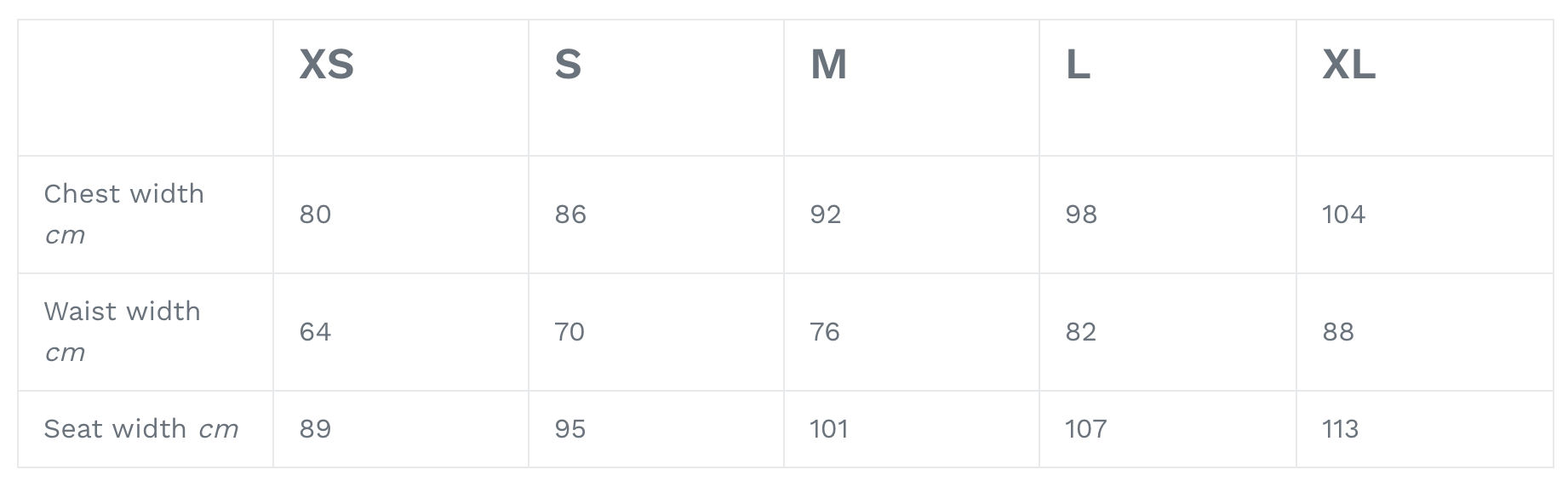Click the L chest width value 98
This screenshot has height=487, width=1568.
pyautogui.click(x=1081, y=215)
